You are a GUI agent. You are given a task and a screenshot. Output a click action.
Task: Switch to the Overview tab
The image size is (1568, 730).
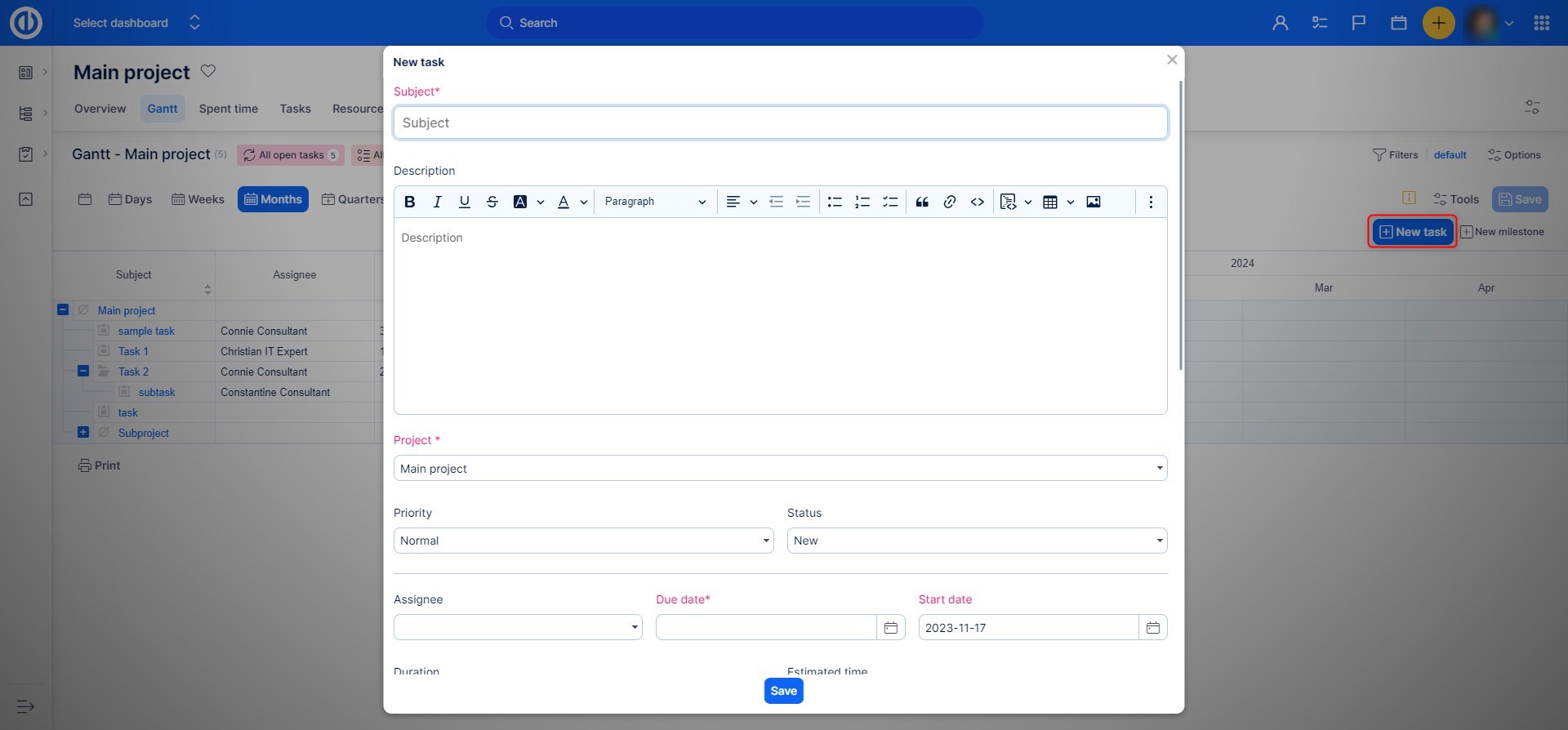point(100,109)
